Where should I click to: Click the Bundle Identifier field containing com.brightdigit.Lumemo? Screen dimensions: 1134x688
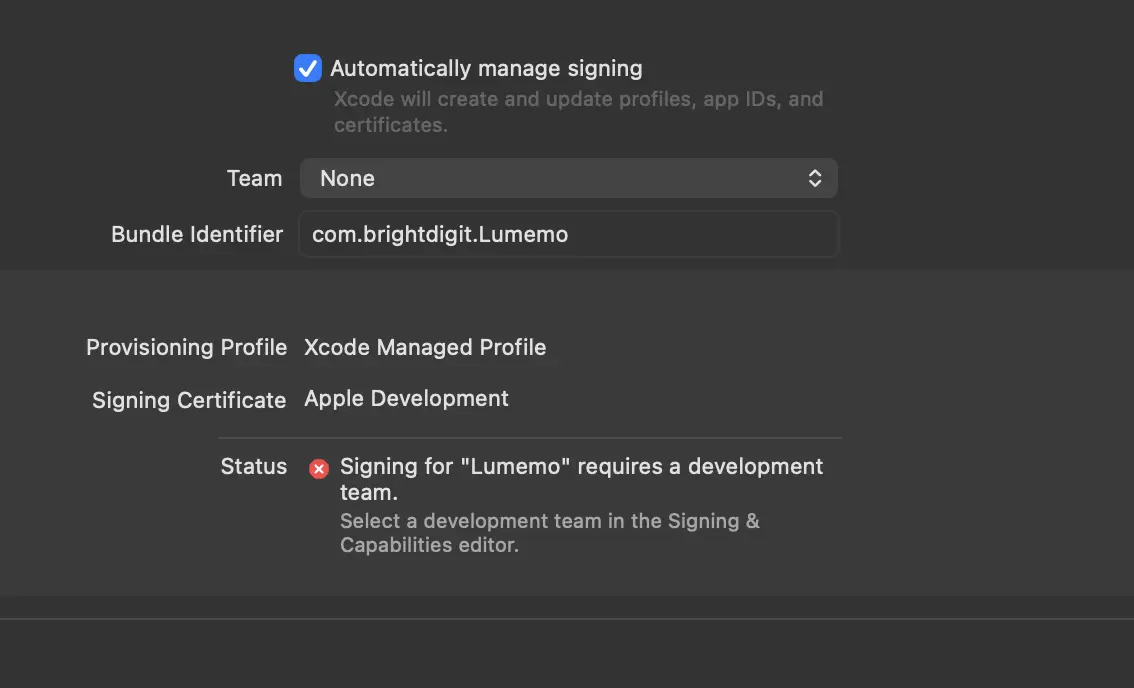click(569, 234)
